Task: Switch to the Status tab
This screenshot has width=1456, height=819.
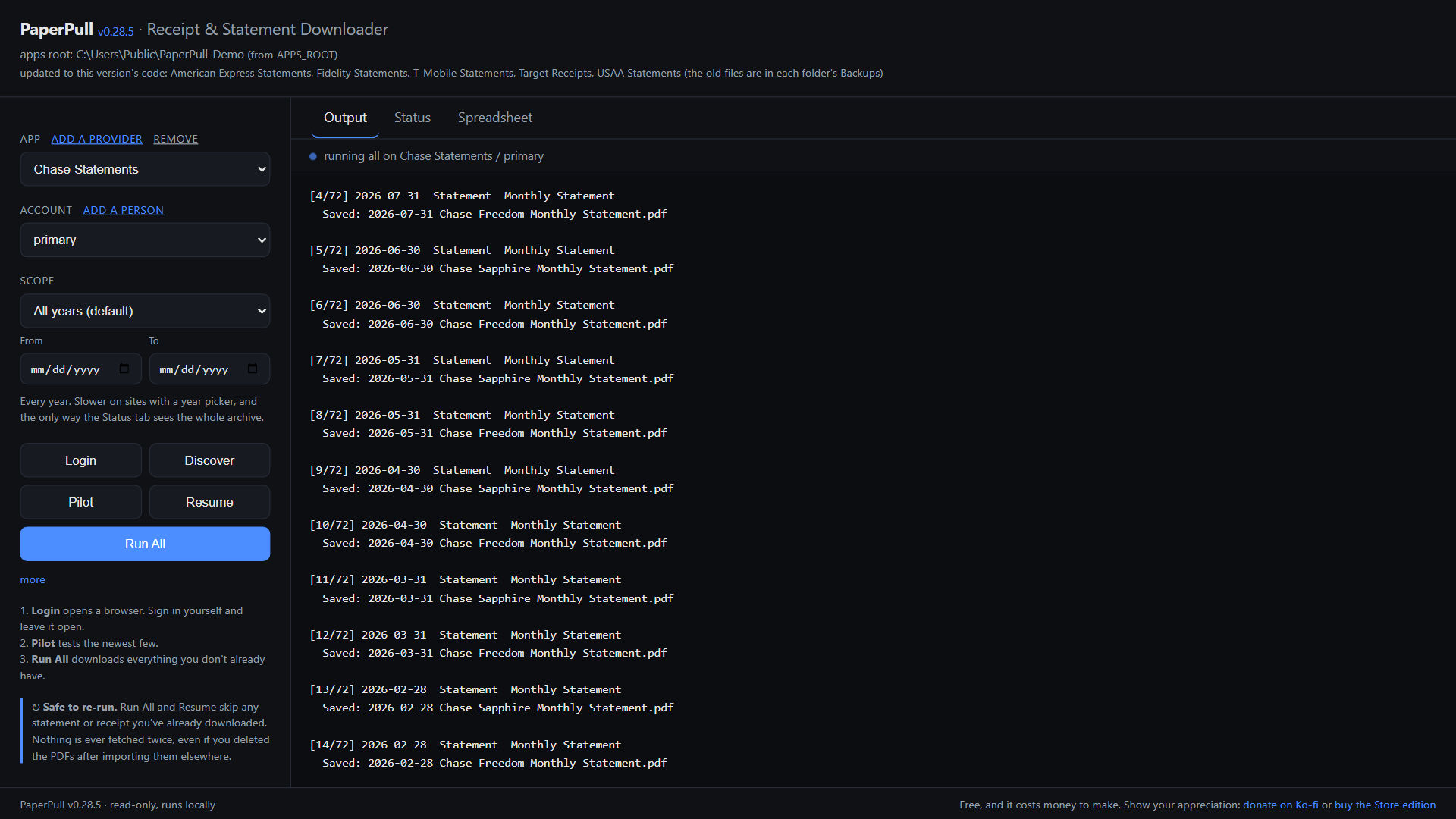Action: click(413, 118)
